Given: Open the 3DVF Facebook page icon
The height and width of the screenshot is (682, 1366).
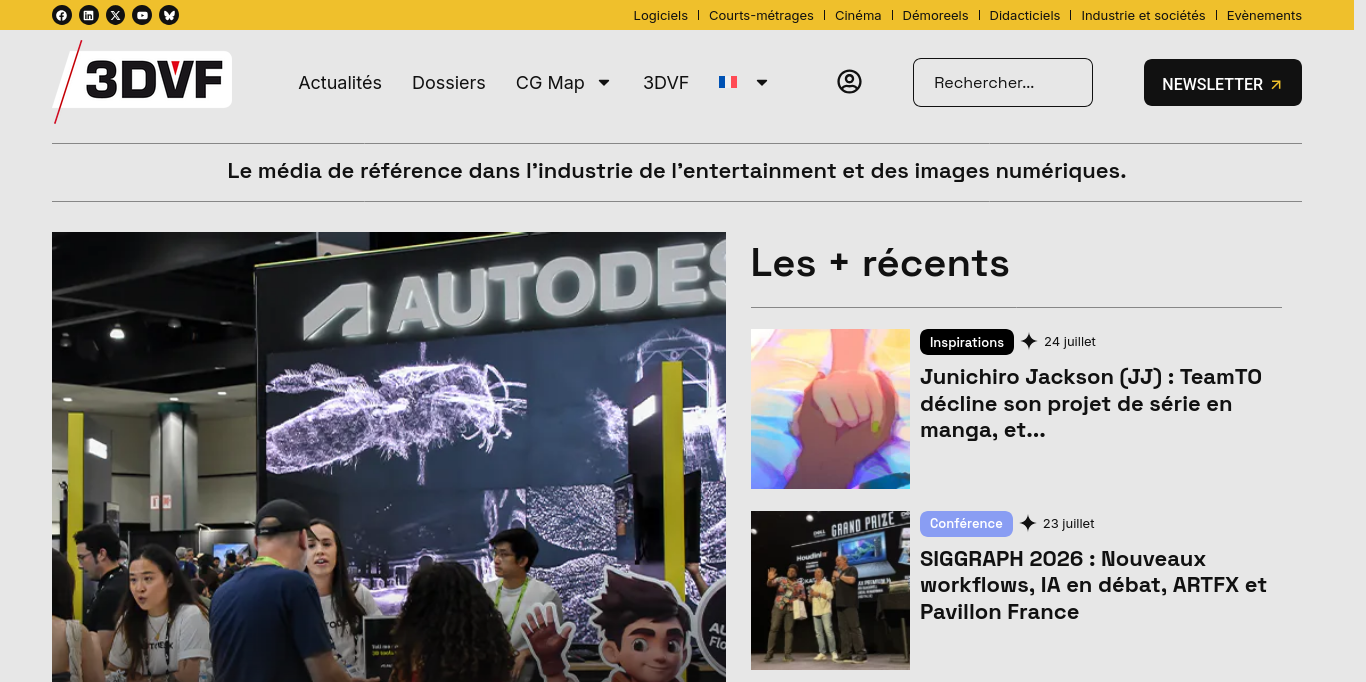Looking at the screenshot, I should point(62,15).
